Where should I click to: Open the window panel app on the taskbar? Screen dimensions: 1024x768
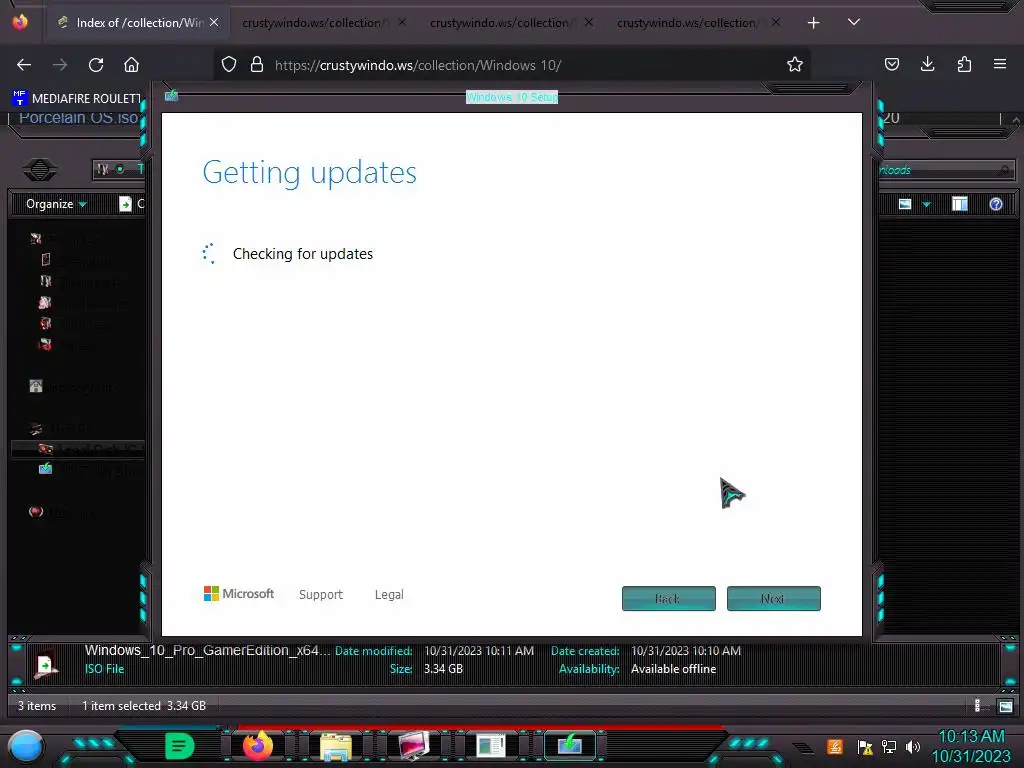pos(491,746)
